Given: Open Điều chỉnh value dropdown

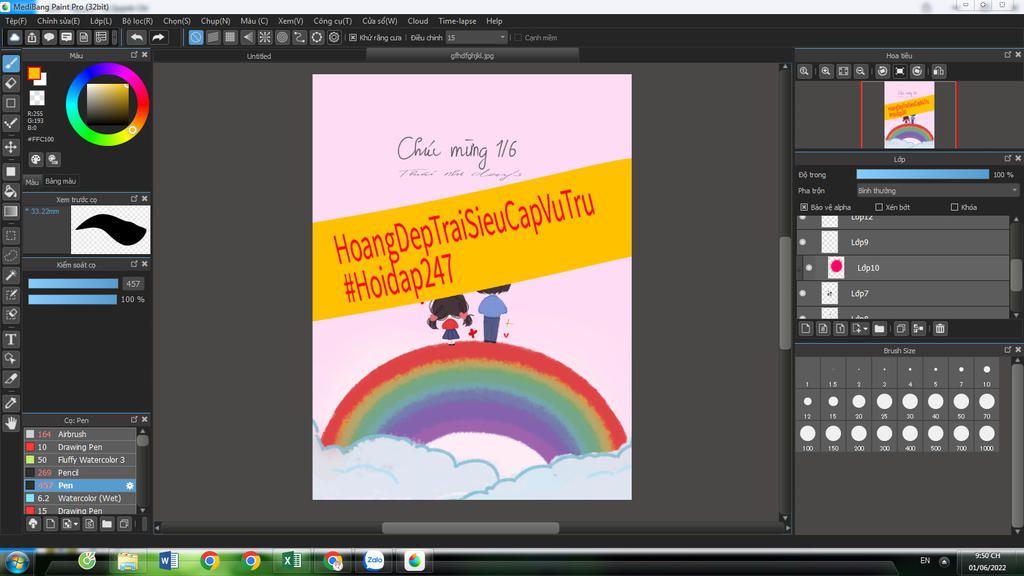Looking at the screenshot, I should point(476,37).
